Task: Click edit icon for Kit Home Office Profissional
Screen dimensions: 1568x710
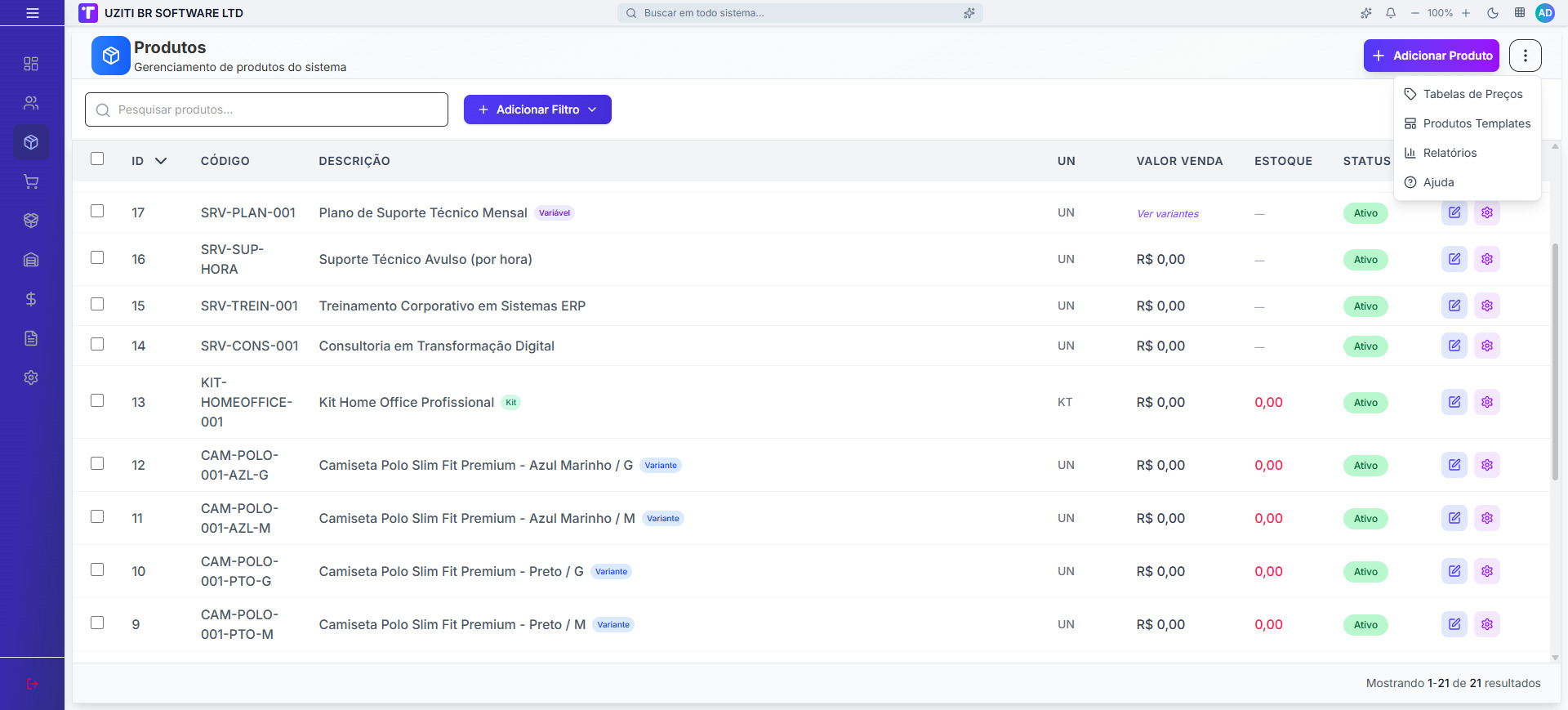Action: point(1454,402)
